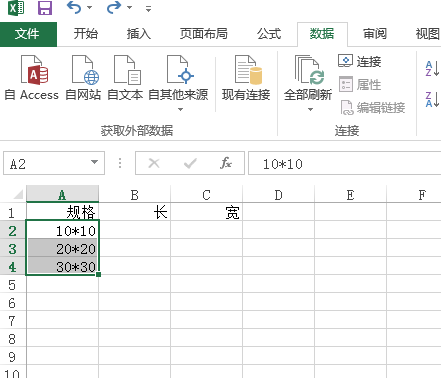Select column B header
Viewport: 441px width, 378px height.
(x=134, y=194)
